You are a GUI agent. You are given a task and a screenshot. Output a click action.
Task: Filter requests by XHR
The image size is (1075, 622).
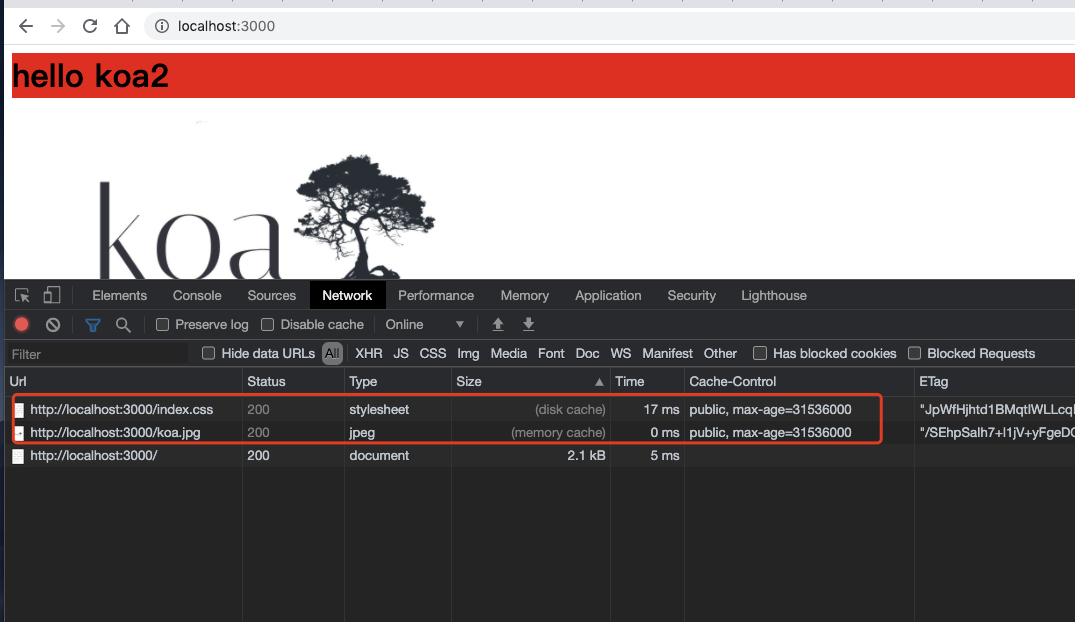point(369,354)
